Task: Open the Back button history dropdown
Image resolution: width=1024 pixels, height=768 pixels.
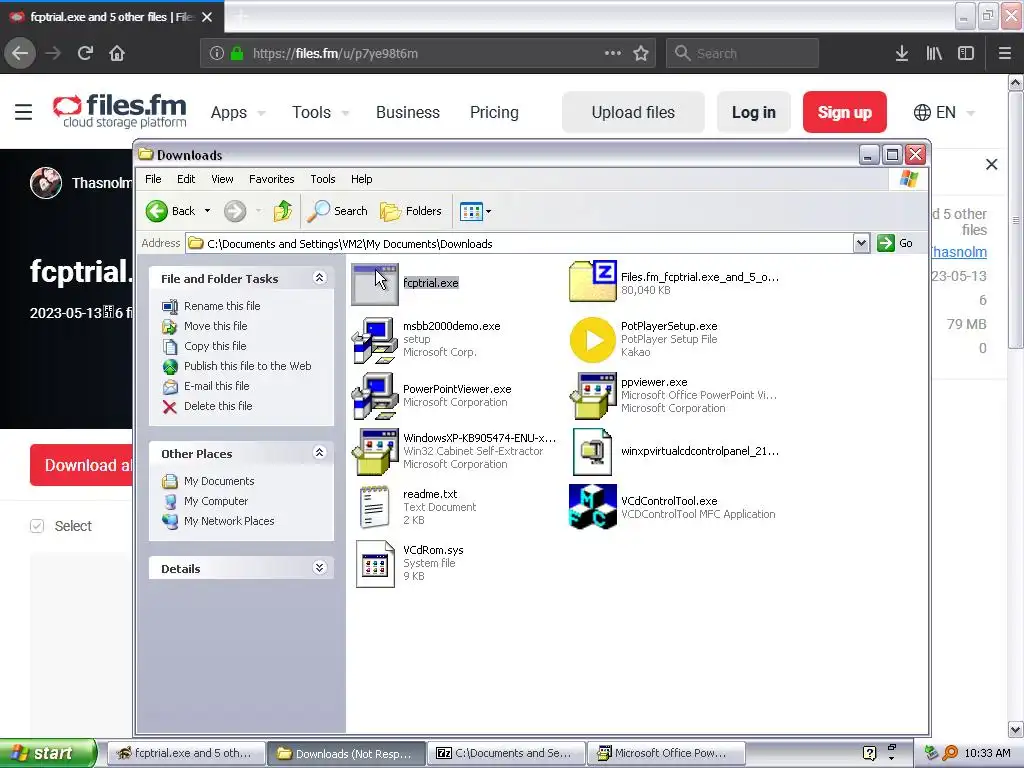Action: tap(207, 211)
